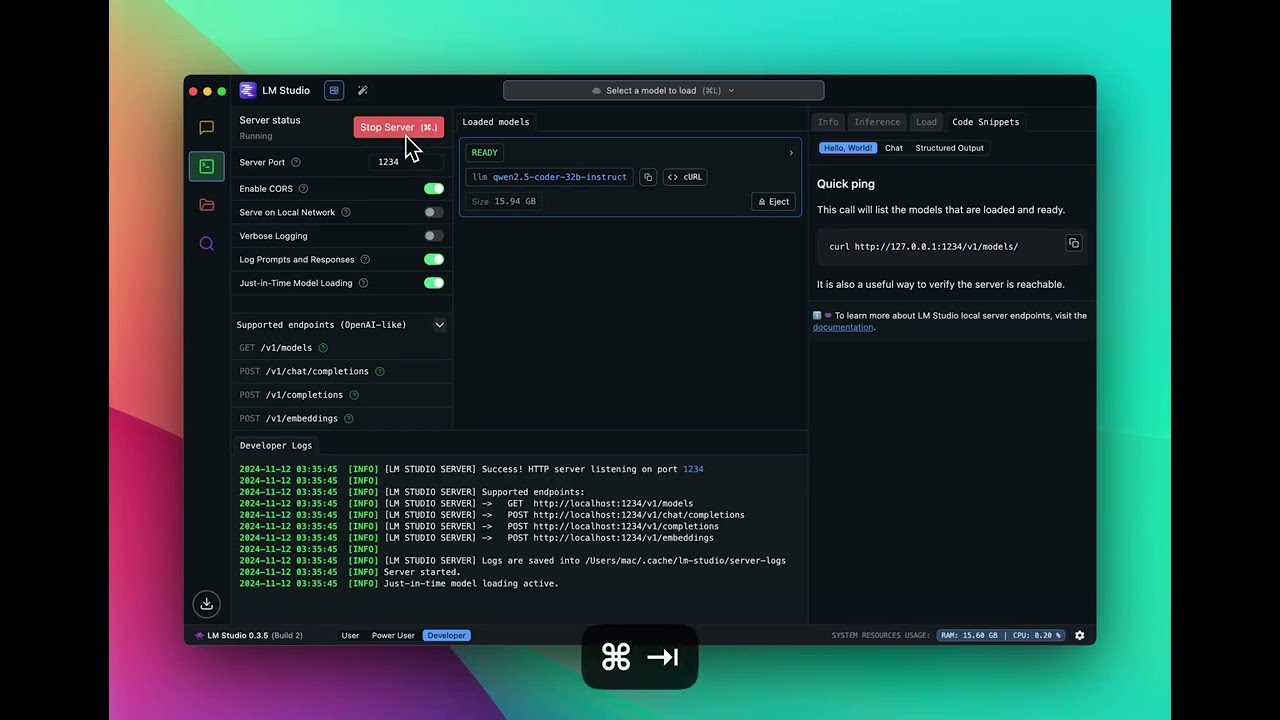Toggle Verbose Logging switch

point(434,236)
